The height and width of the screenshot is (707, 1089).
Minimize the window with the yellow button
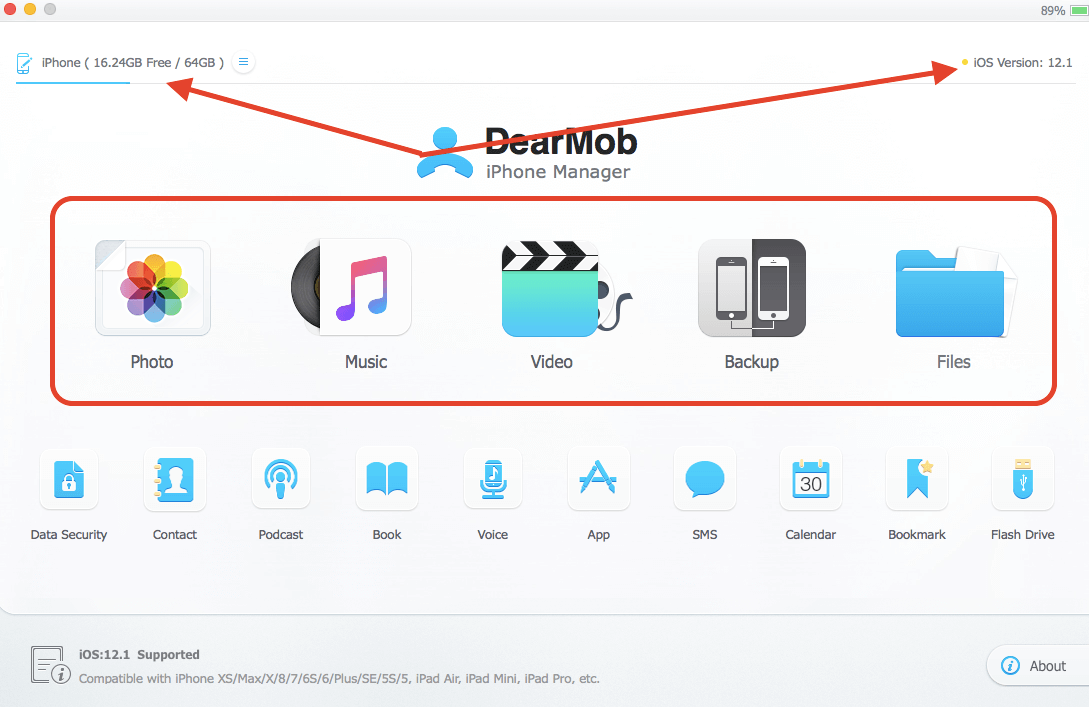click(x=30, y=9)
